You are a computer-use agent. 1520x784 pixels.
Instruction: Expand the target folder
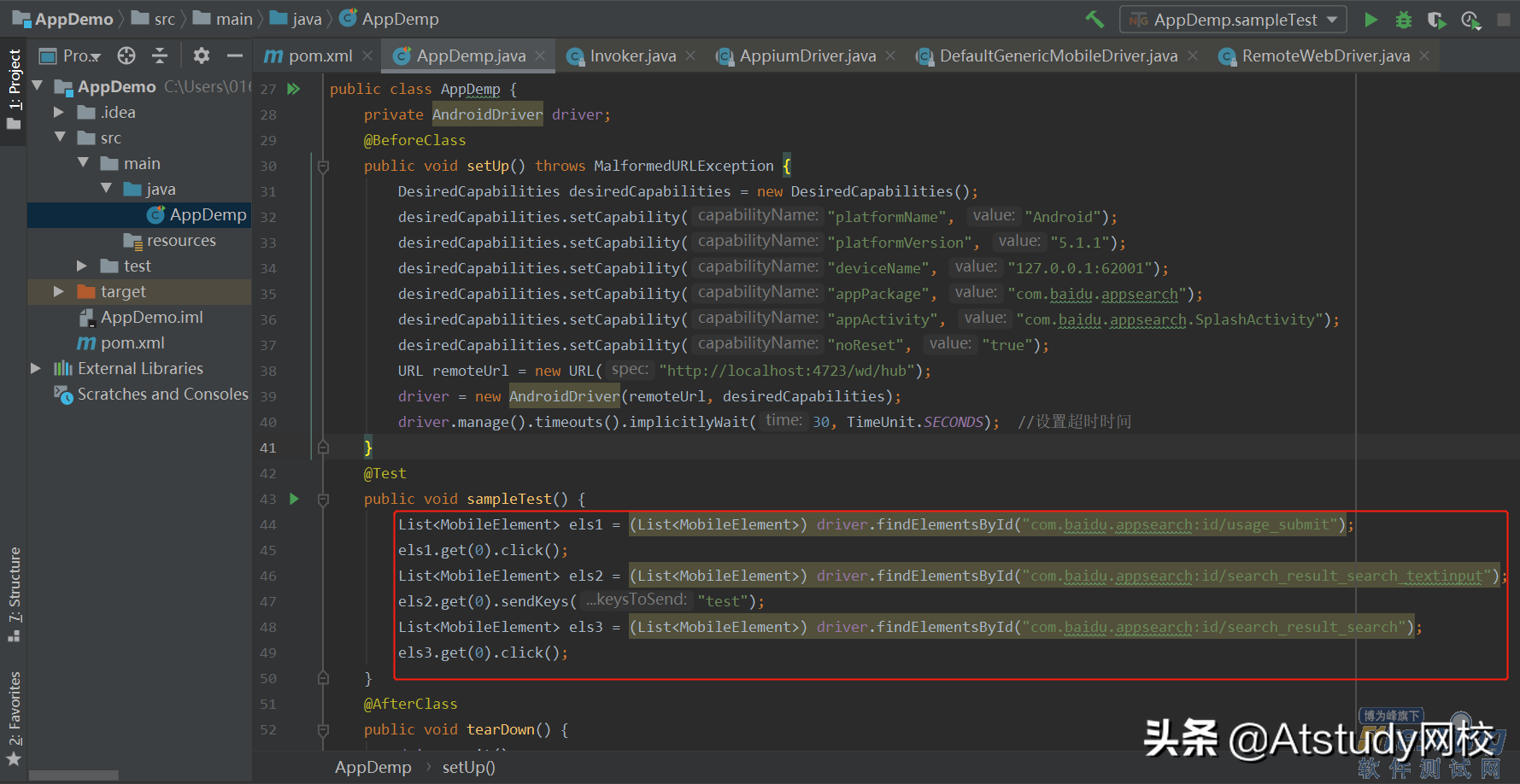point(59,291)
